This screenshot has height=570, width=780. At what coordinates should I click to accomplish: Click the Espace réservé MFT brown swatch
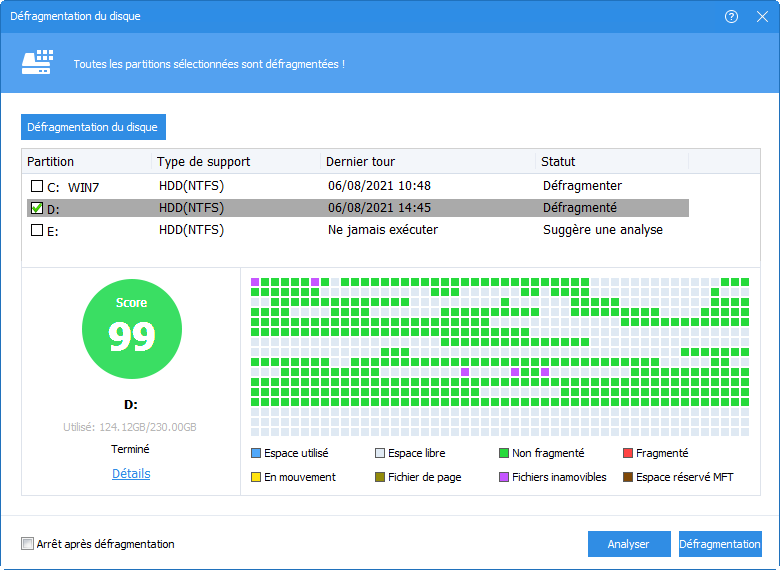[628, 477]
